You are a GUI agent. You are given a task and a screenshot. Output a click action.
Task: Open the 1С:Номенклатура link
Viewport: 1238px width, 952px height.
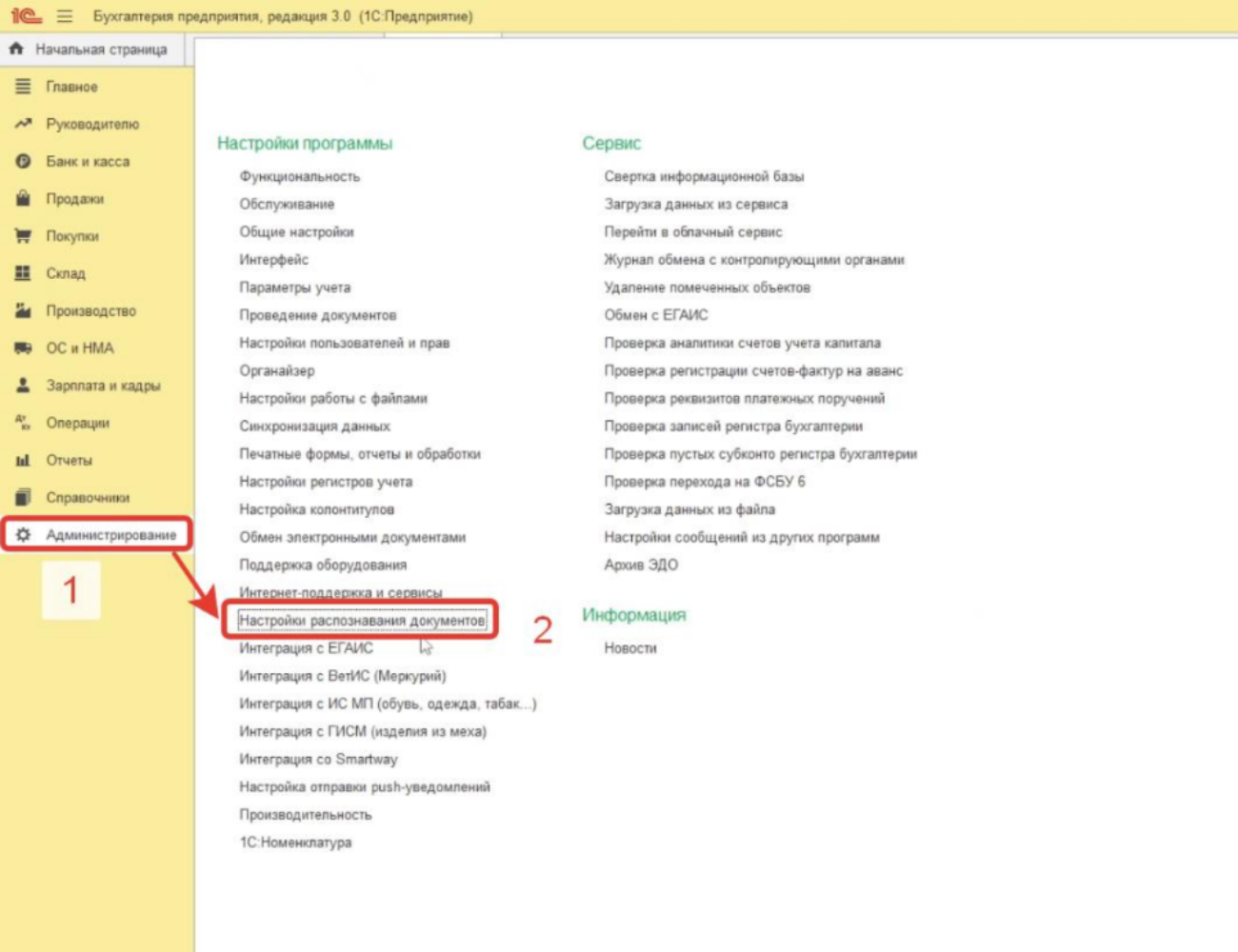click(295, 842)
